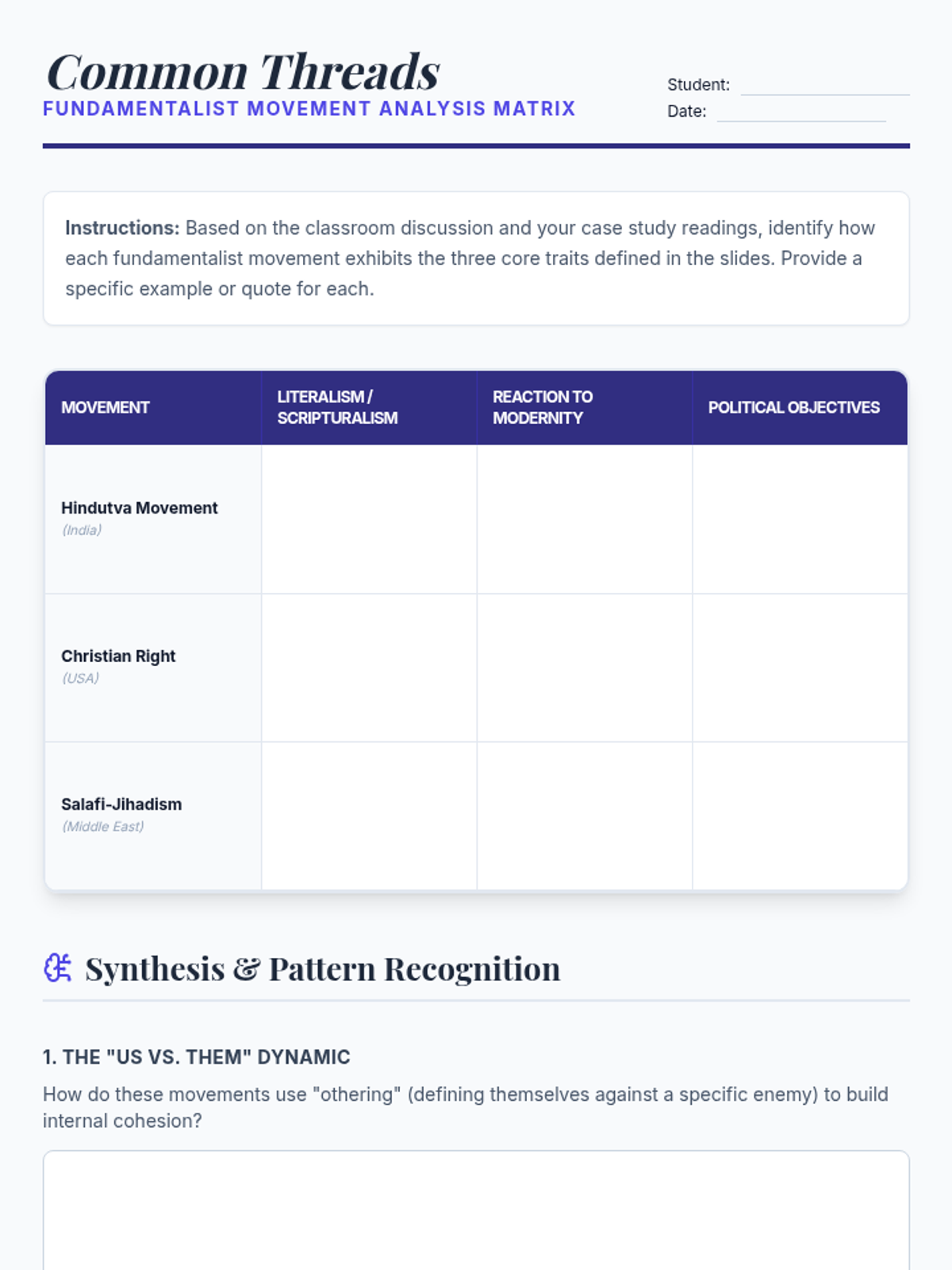
Task: Click the Date entry line
Action: [x=801, y=111]
